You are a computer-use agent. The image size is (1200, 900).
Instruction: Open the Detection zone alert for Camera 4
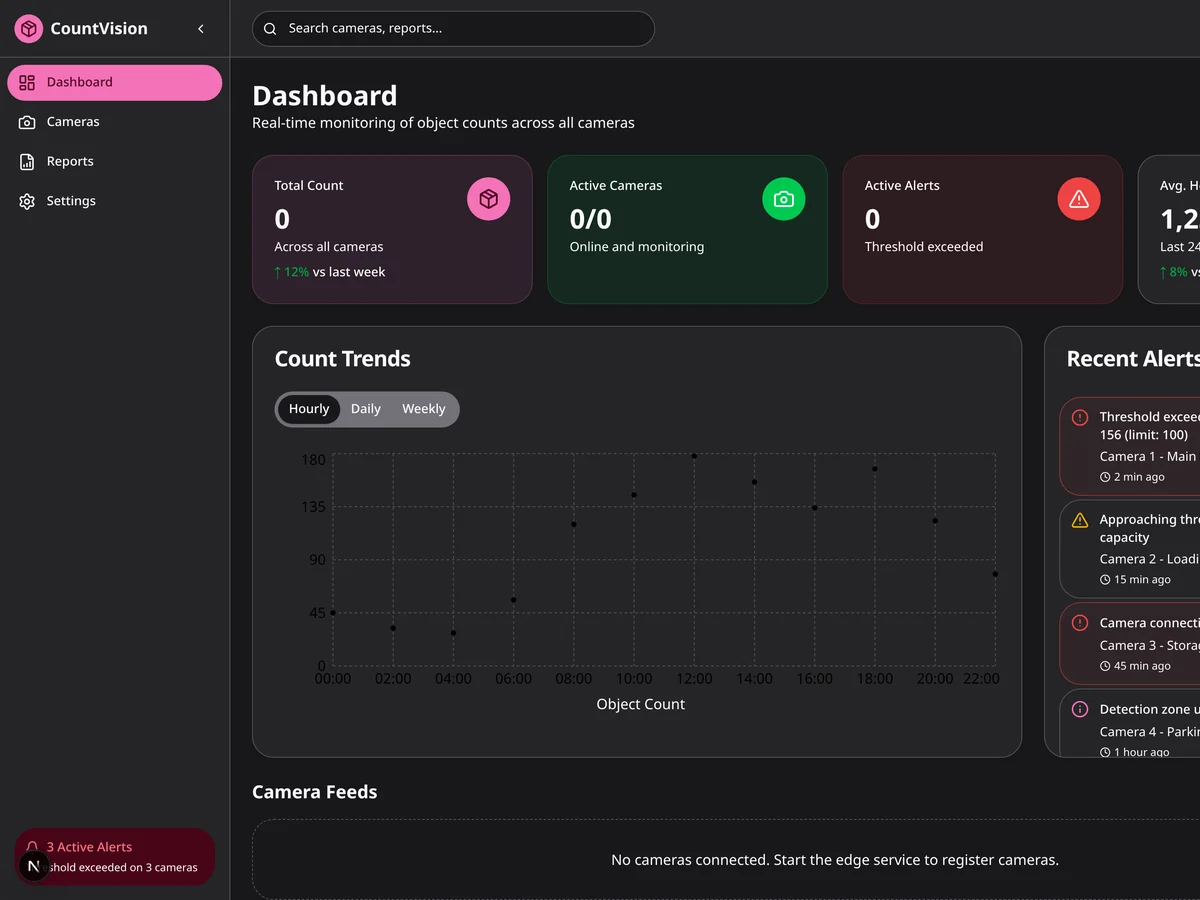[1130, 724]
